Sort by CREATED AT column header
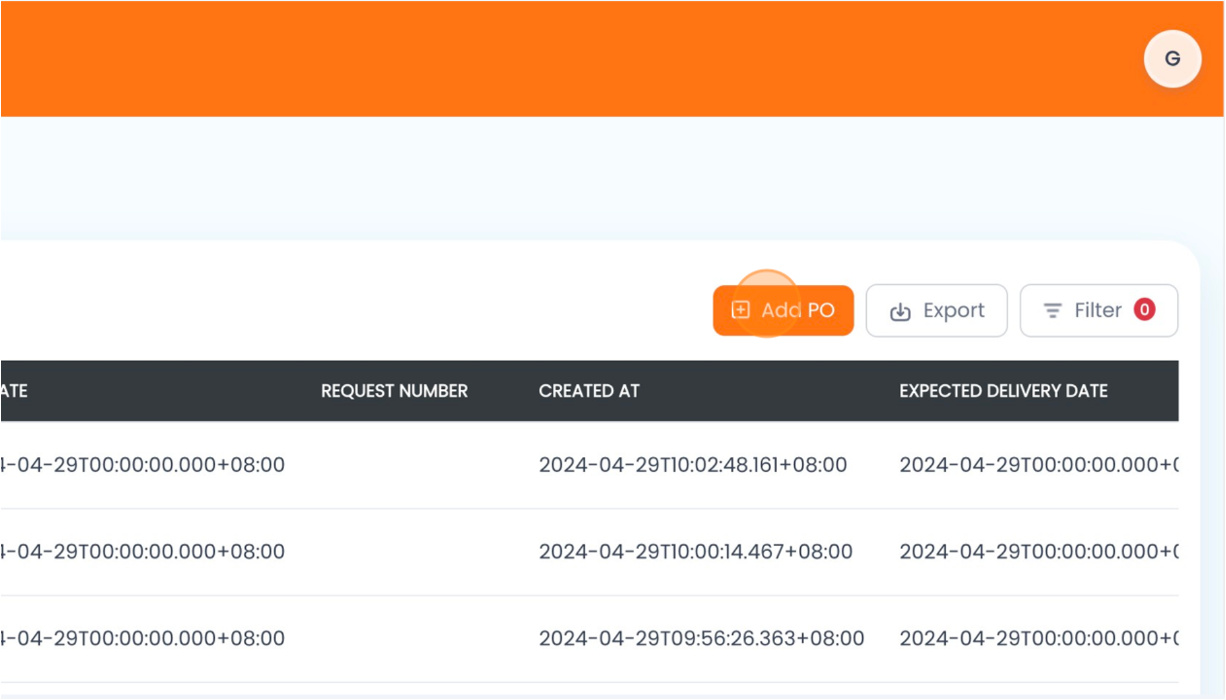The height and width of the screenshot is (700, 1226). pyautogui.click(x=588, y=391)
